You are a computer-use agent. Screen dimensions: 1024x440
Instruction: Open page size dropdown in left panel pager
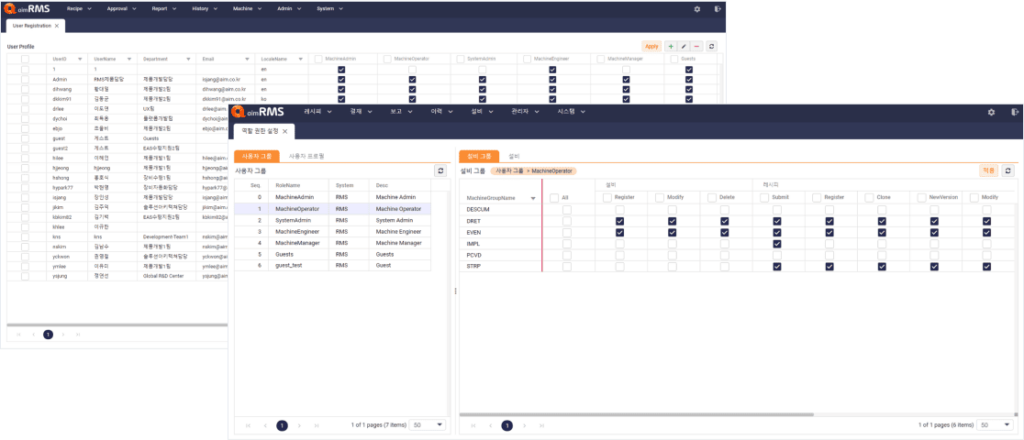[x=428, y=425]
